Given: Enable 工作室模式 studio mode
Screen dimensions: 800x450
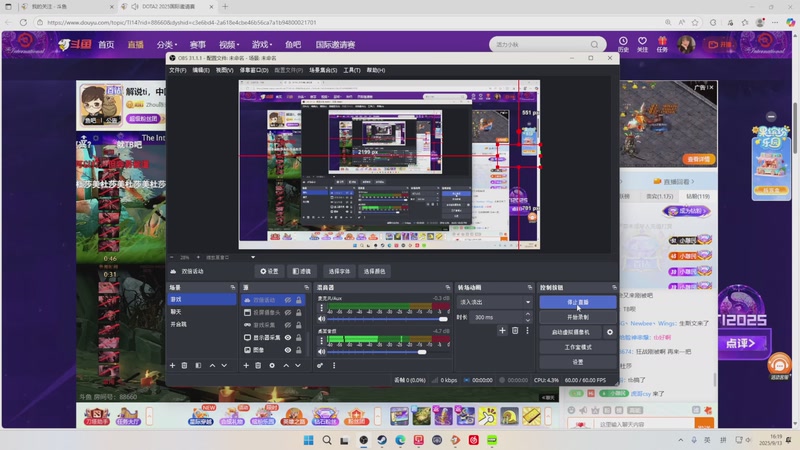Looking at the screenshot, I should (x=578, y=347).
